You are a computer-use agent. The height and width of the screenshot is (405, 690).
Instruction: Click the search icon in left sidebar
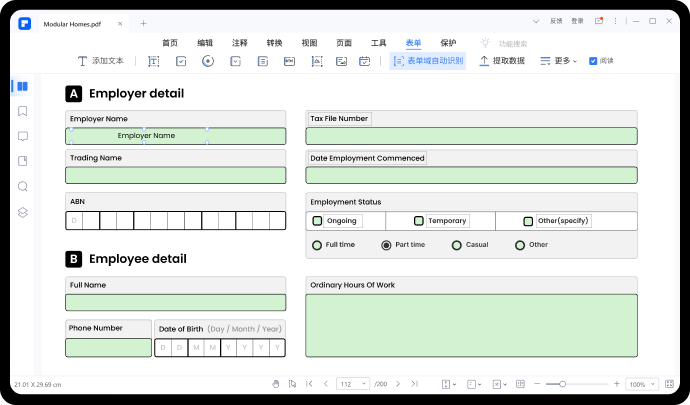(22, 186)
